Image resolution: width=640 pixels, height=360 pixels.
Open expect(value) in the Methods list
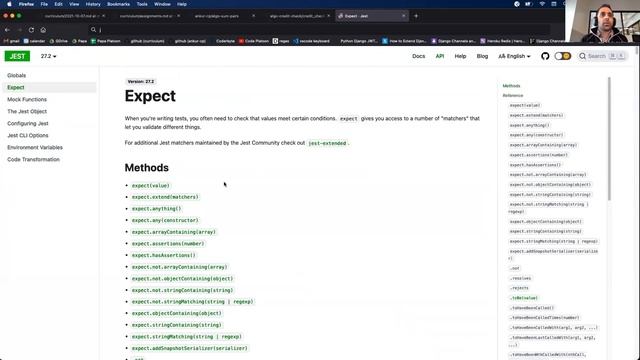coord(151,186)
